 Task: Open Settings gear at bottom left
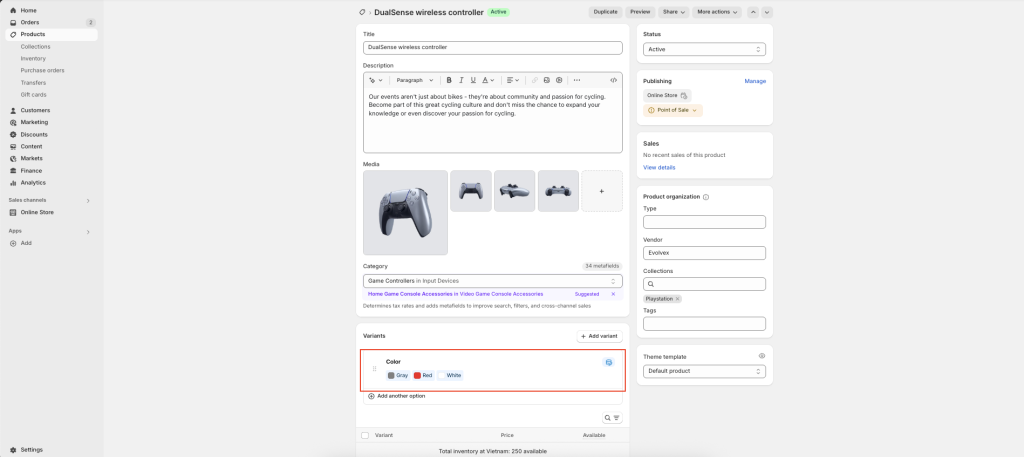click(x=13, y=450)
